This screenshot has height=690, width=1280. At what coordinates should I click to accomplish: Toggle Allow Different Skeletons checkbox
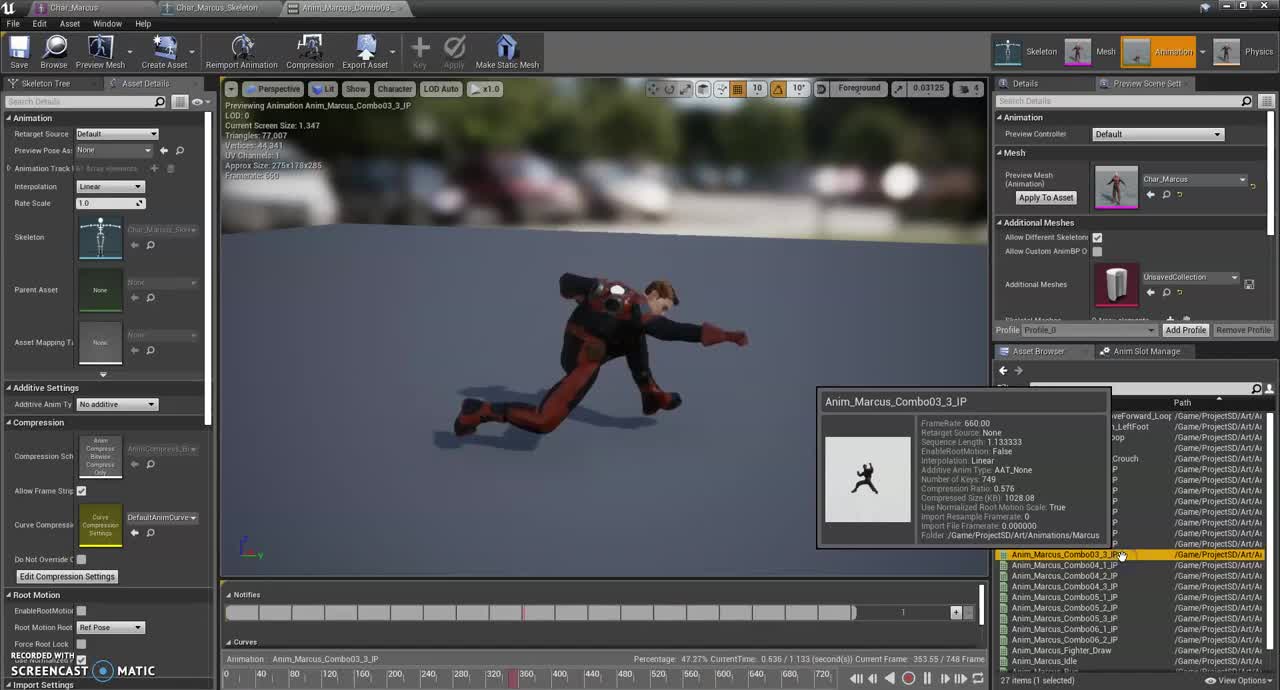pyautogui.click(x=1097, y=237)
